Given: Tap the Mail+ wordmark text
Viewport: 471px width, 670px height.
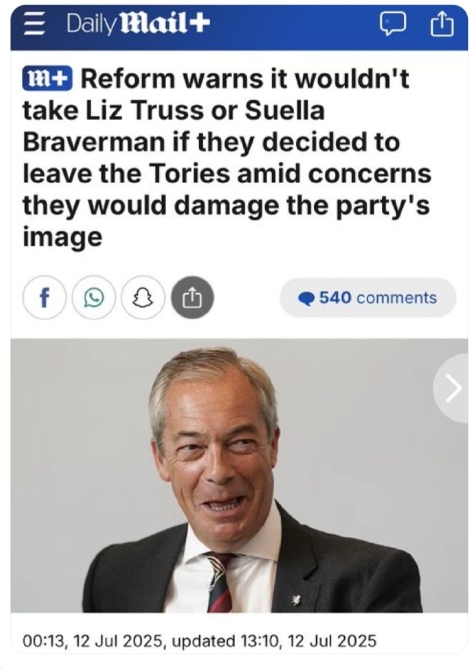Looking at the screenshot, I should tap(165, 24).
